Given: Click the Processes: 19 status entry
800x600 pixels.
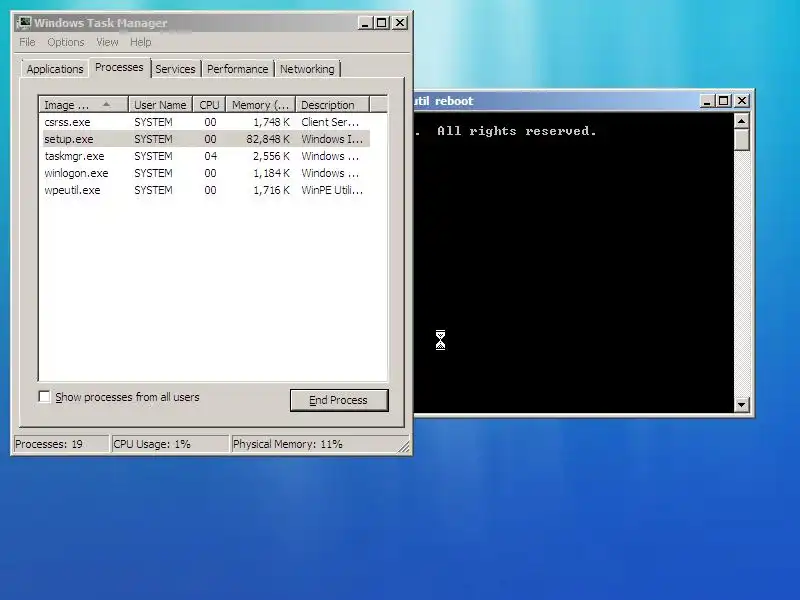Looking at the screenshot, I should click(x=61, y=444).
